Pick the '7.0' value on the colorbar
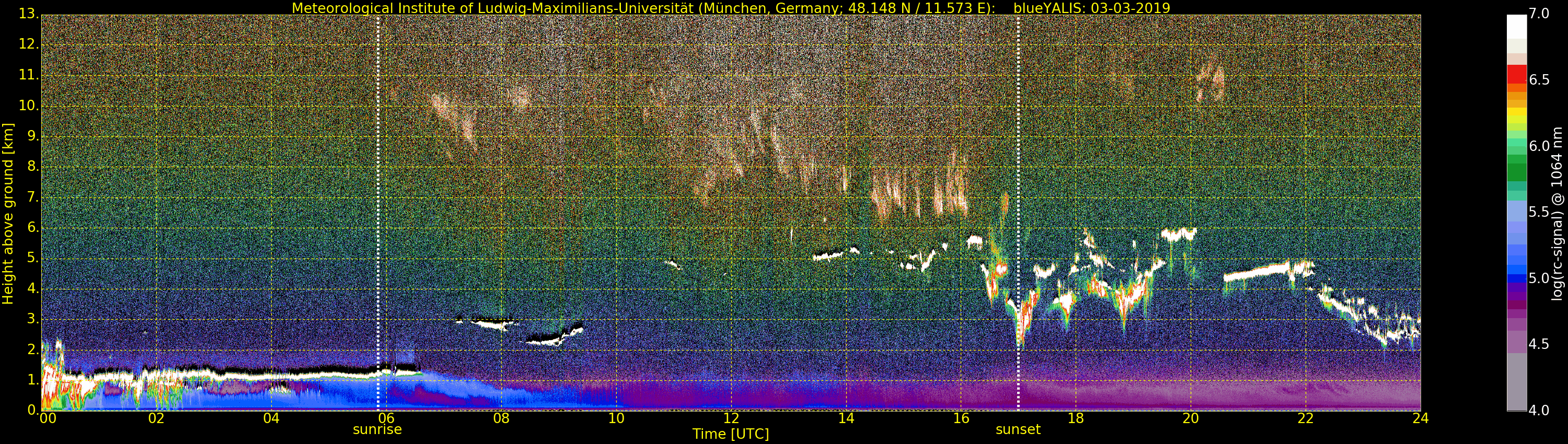 pyautogui.click(x=1539, y=14)
